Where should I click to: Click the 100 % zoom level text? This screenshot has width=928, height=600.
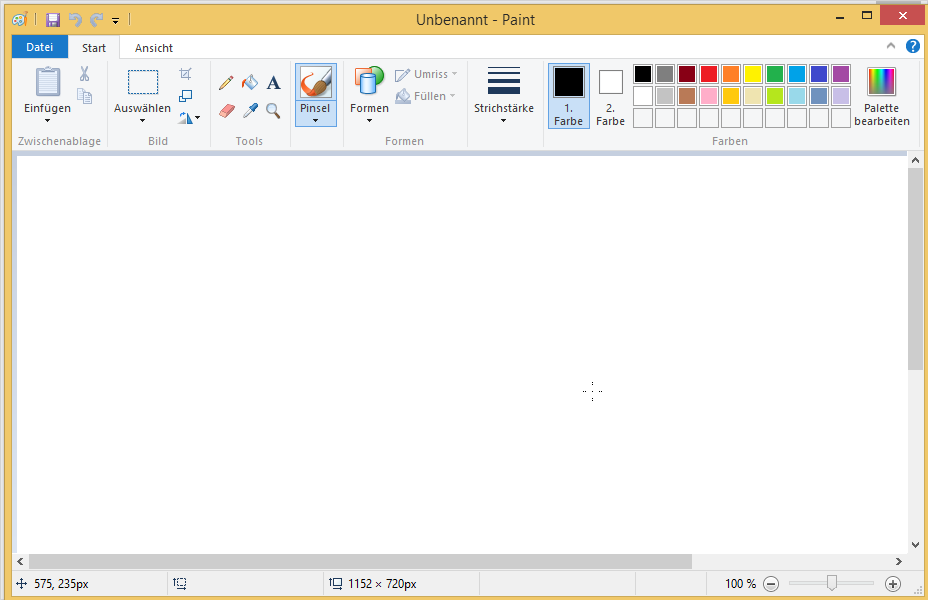(x=740, y=584)
